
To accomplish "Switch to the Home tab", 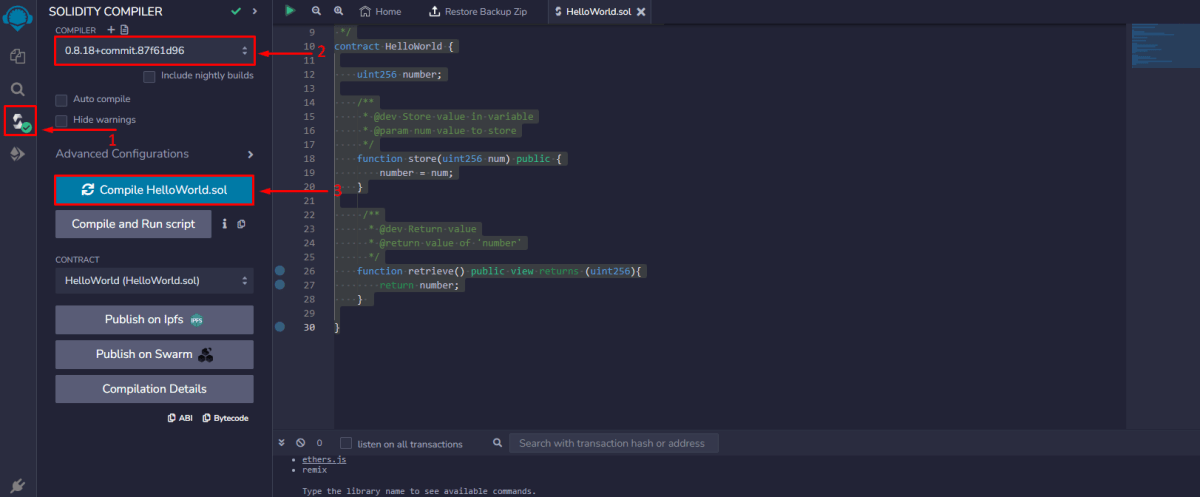I will [x=380, y=12].
